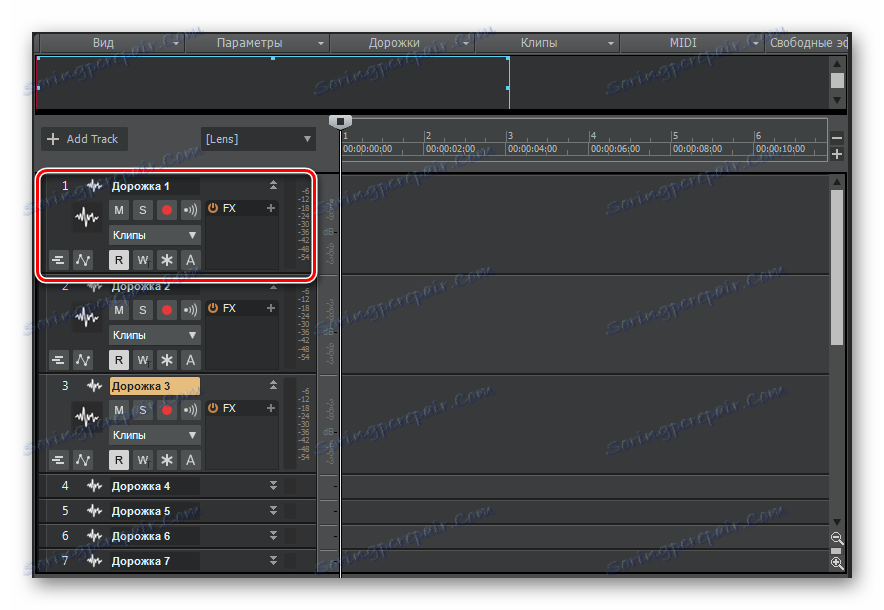
Task: Click the minus button beside the time ruler
Action: point(837,138)
